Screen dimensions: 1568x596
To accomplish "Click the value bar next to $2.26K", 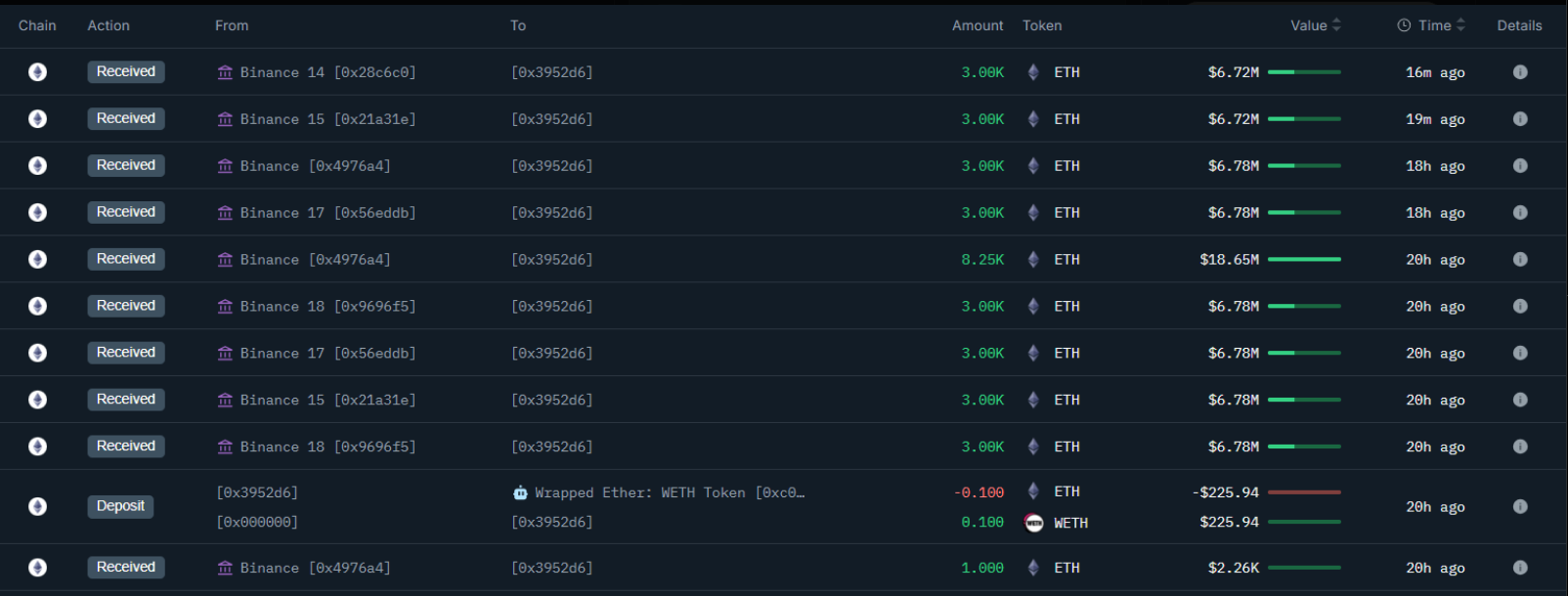I will coord(1304,568).
